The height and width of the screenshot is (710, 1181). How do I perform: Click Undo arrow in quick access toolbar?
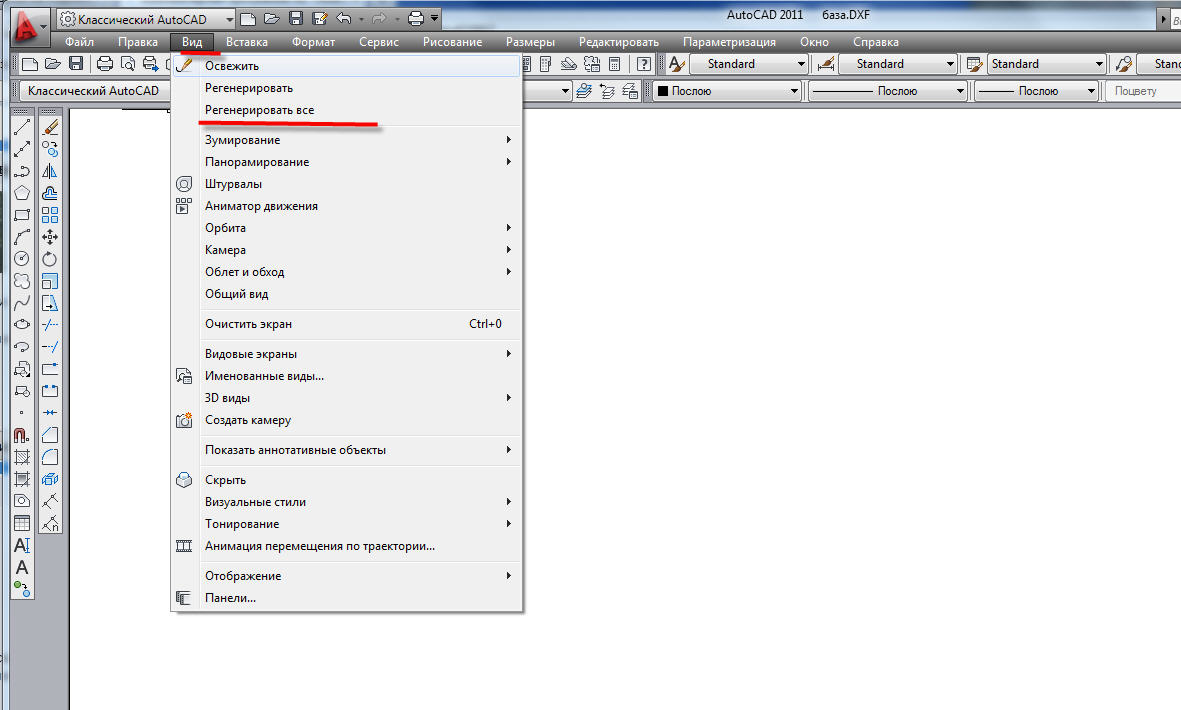pos(343,19)
